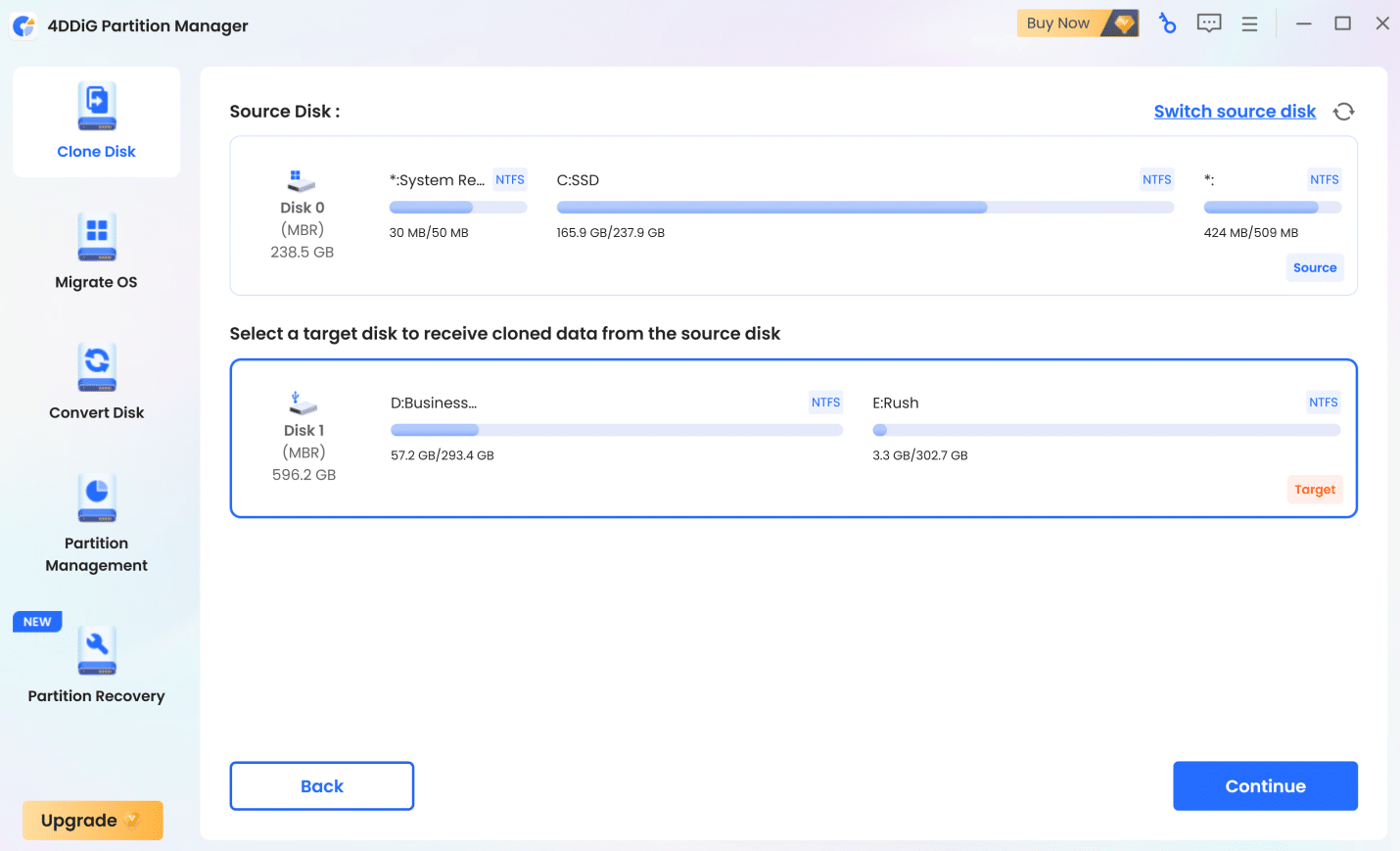Click the '30 MB/50 MB' text

click(x=429, y=233)
